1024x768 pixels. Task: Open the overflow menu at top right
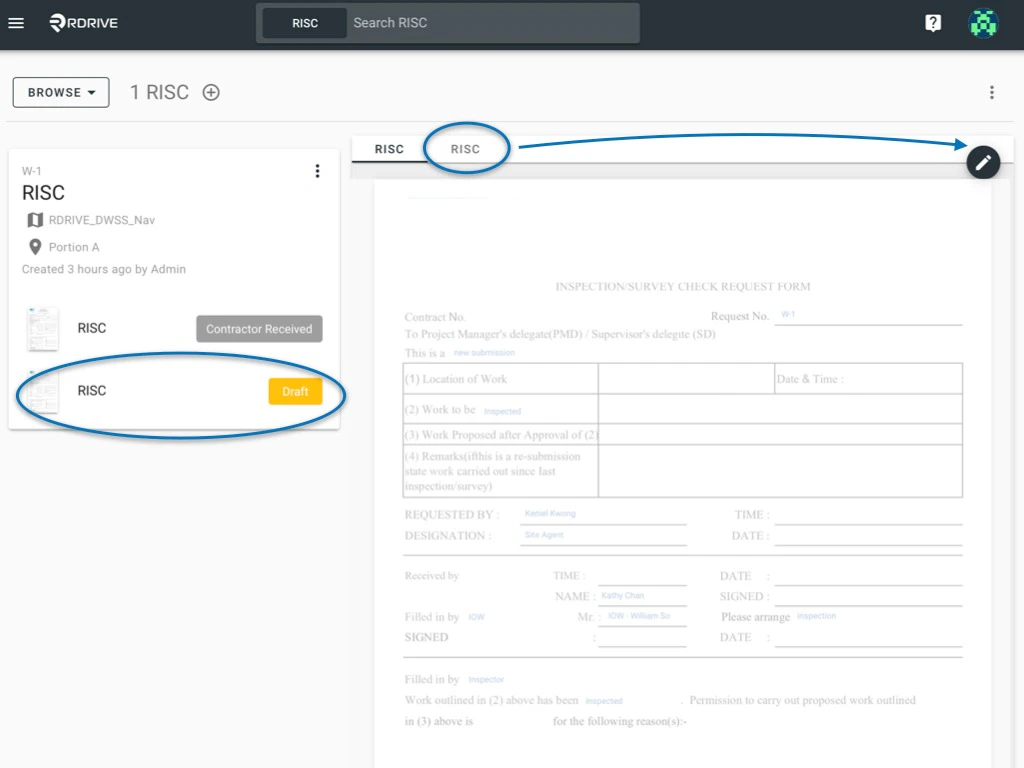pos(992,92)
